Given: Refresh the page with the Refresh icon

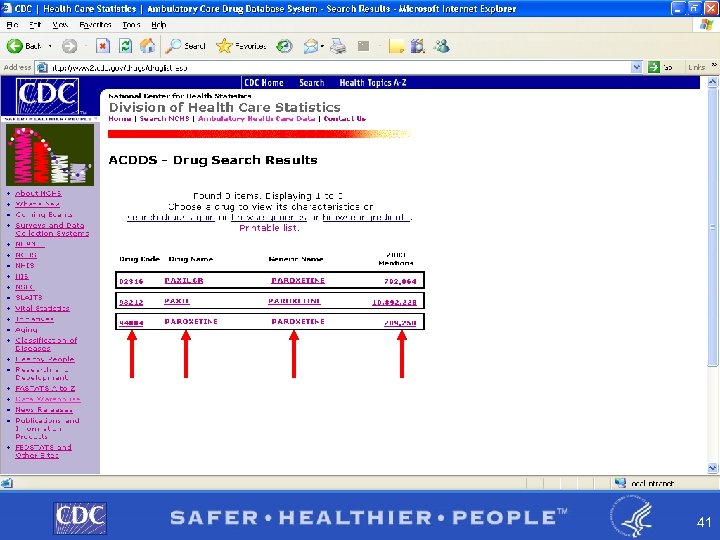Looking at the screenshot, I should click(x=125, y=46).
